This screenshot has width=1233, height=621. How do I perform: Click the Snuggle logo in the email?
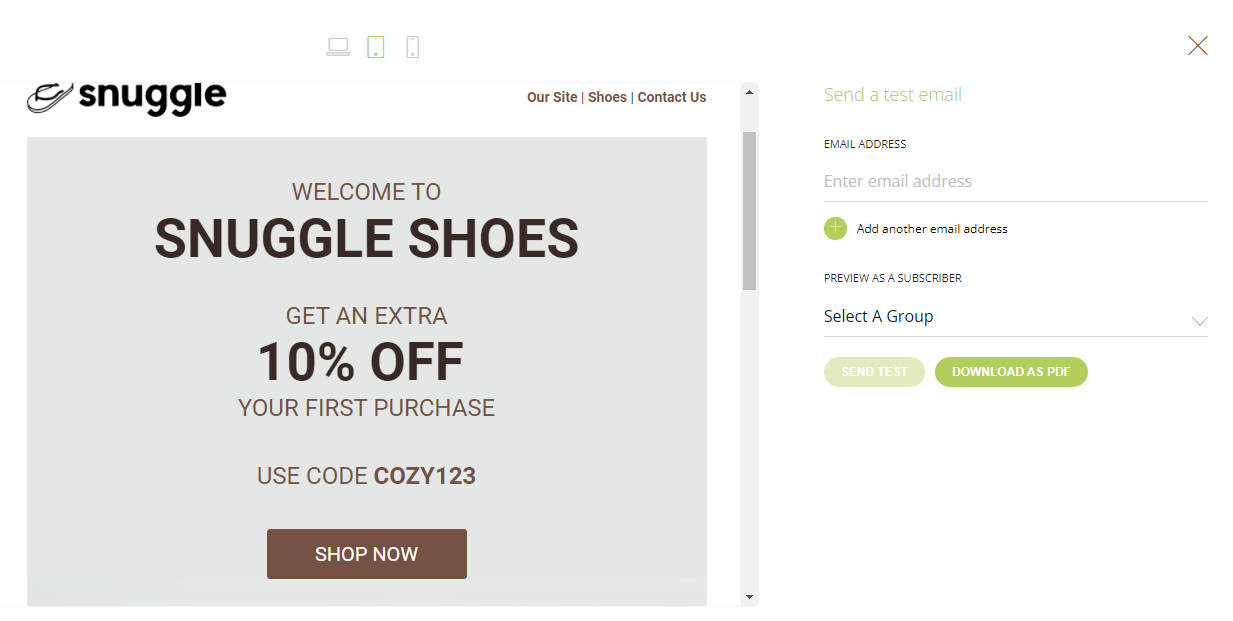click(x=127, y=97)
